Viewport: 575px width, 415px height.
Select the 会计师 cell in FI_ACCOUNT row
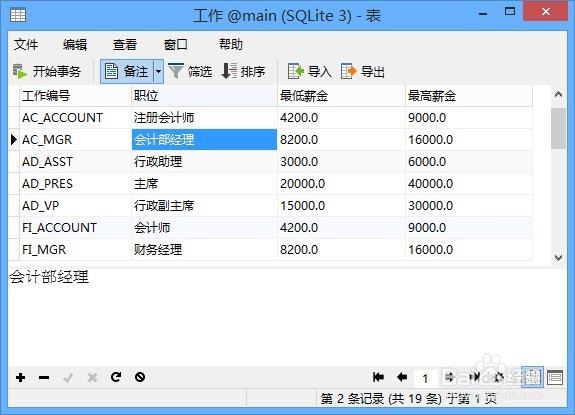tap(204, 228)
